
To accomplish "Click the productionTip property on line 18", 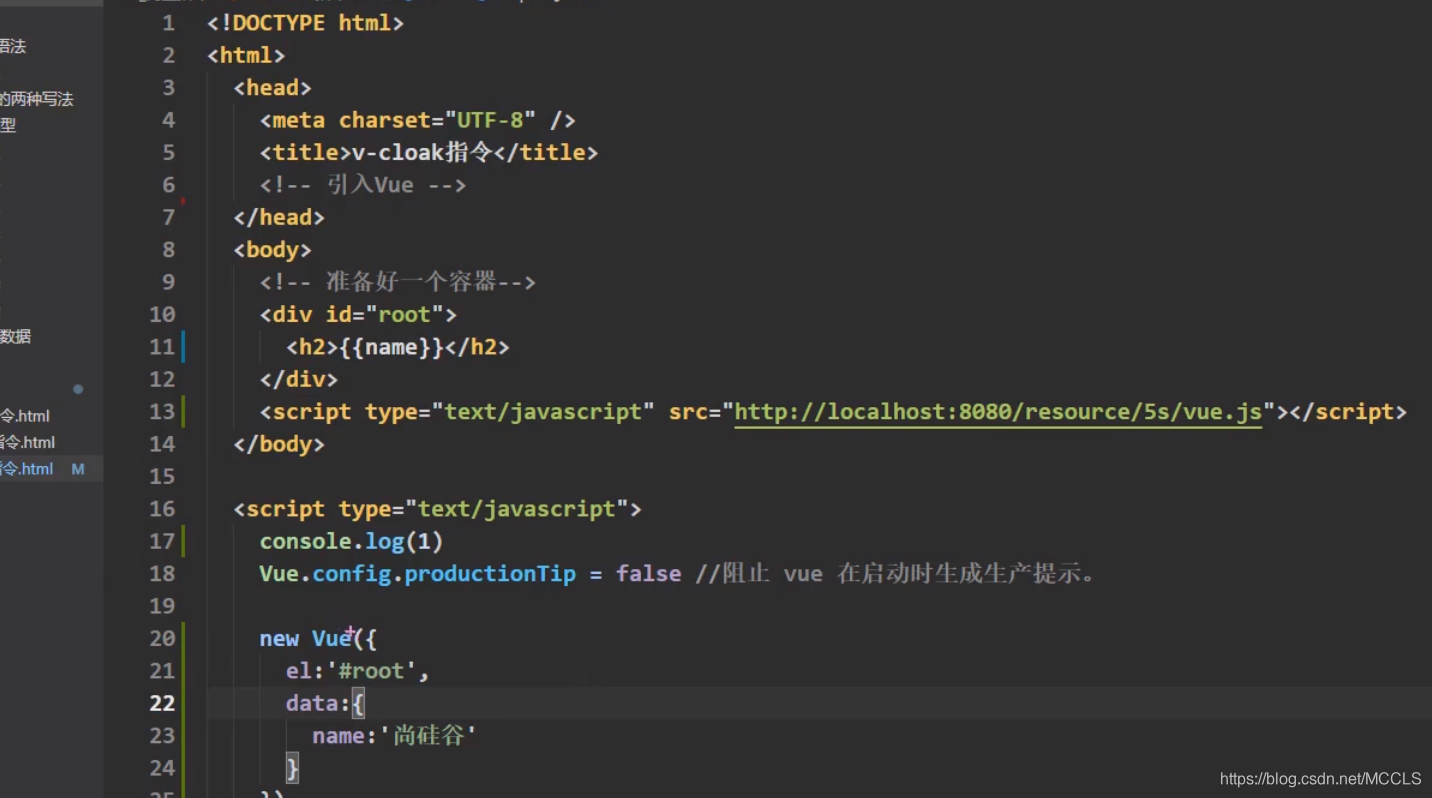I will pos(490,574).
